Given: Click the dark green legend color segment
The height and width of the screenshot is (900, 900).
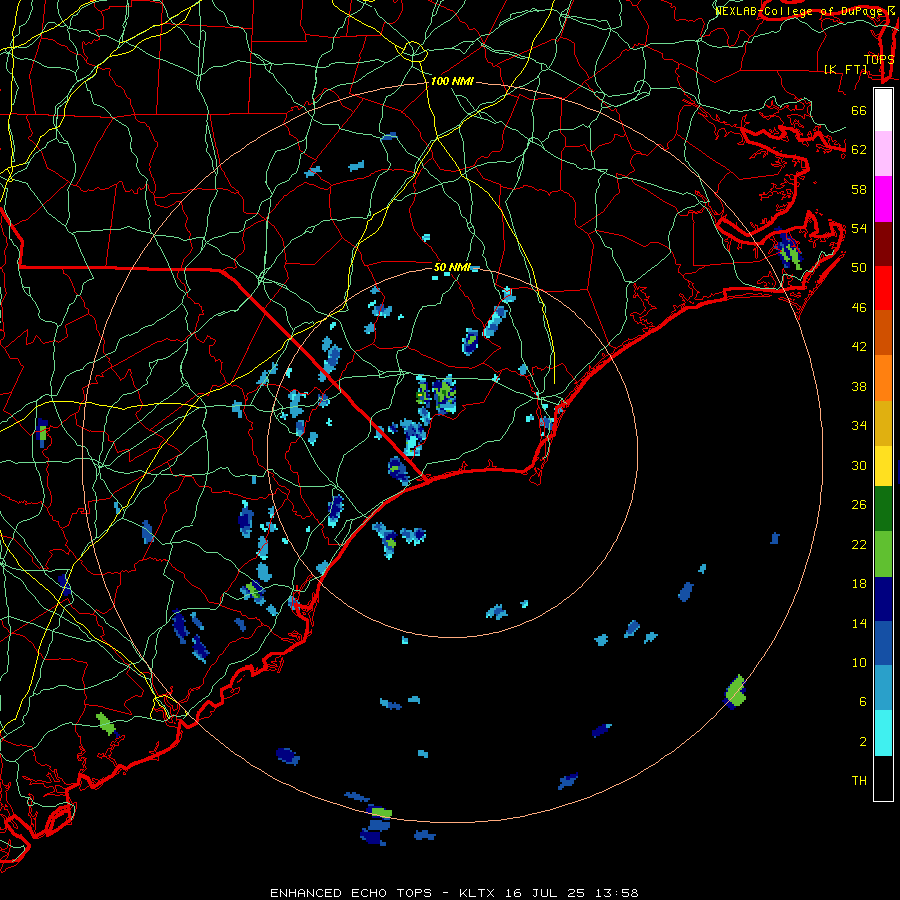Looking at the screenshot, I should point(883,508).
